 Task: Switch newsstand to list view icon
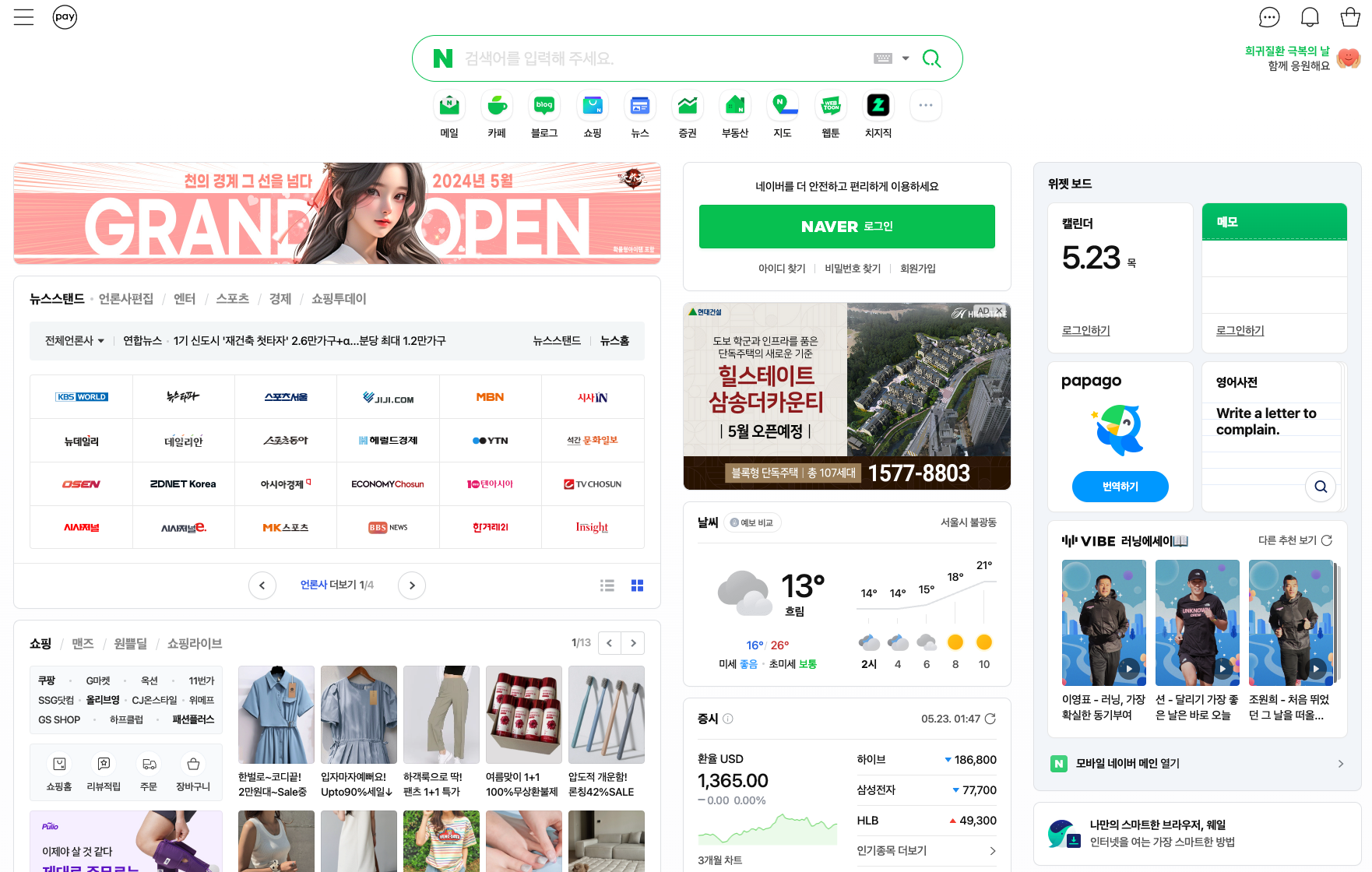607,585
